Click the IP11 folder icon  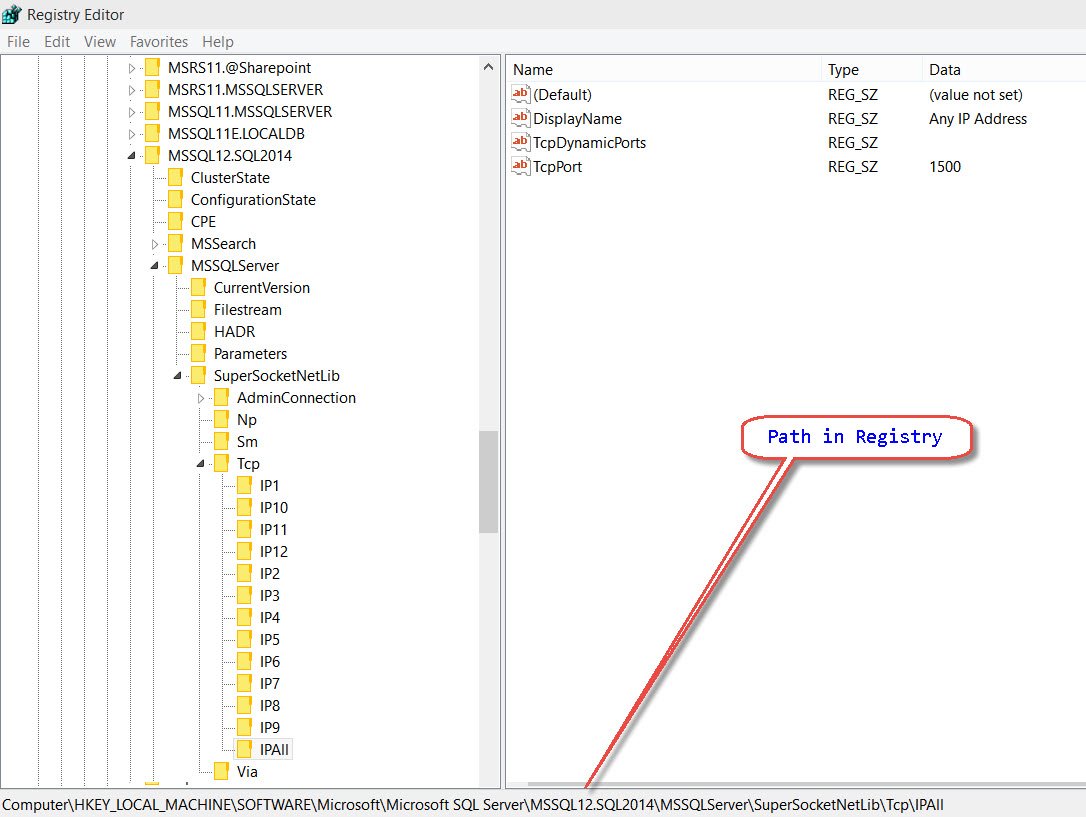pos(244,530)
